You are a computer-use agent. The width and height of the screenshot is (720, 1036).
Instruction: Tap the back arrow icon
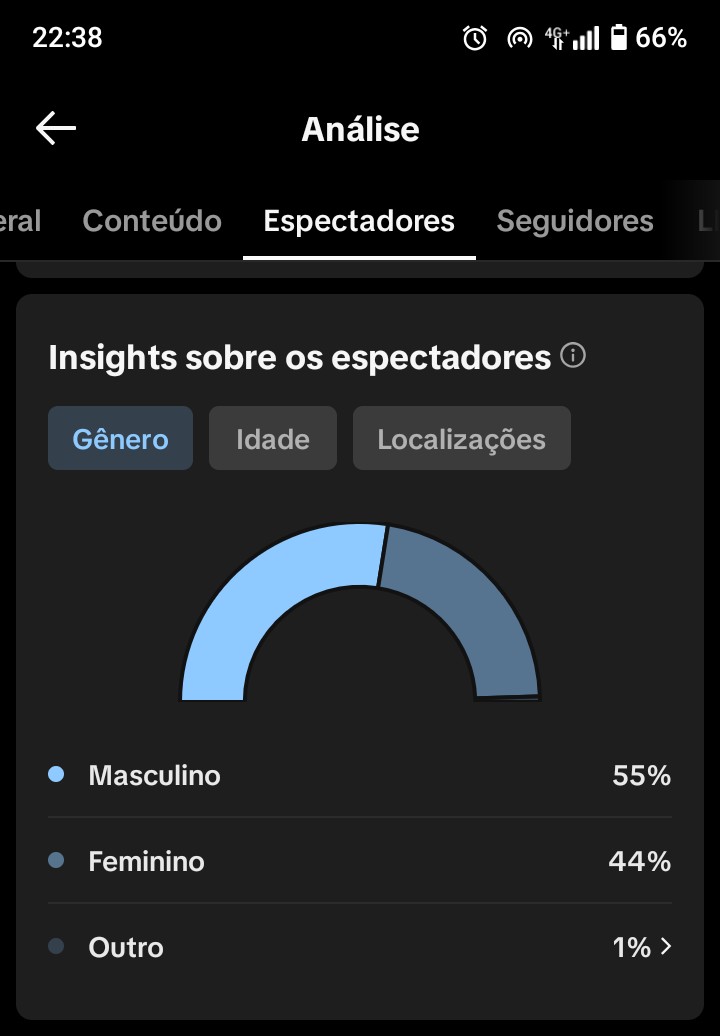[x=55, y=128]
